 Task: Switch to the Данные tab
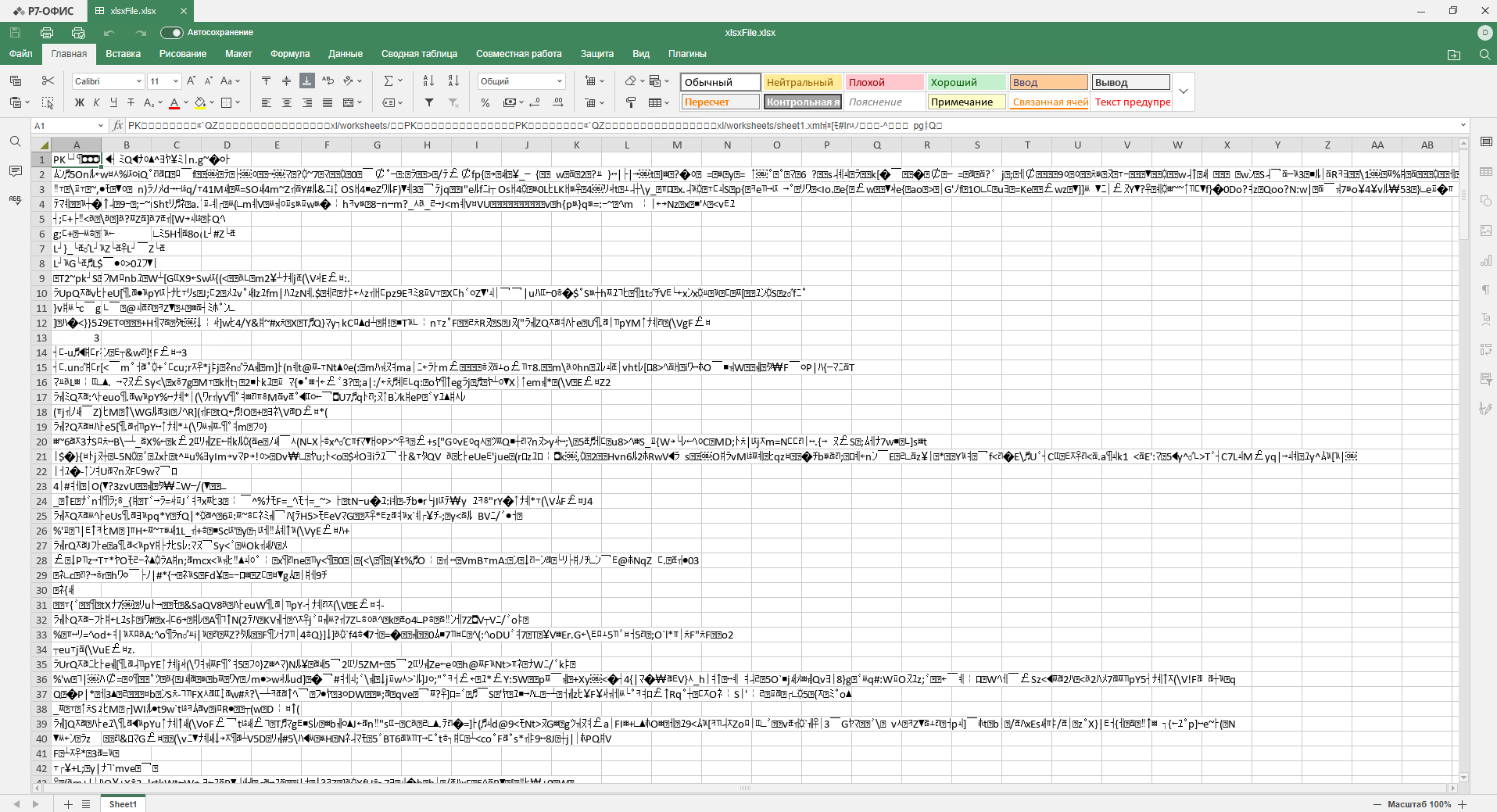pos(346,54)
